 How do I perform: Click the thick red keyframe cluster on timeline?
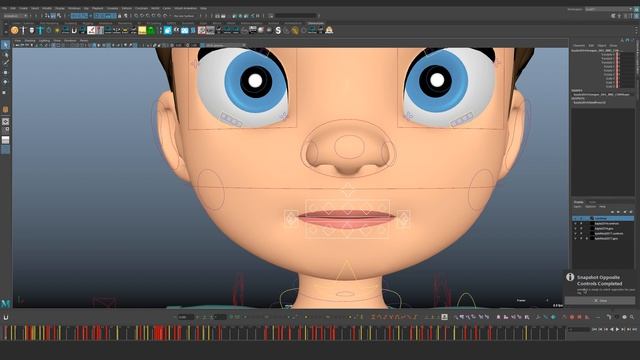tap(159, 333)
